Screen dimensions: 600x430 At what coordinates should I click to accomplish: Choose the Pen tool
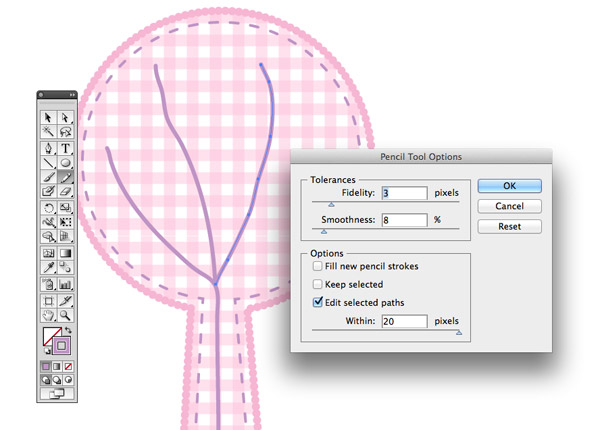point(48,148)
